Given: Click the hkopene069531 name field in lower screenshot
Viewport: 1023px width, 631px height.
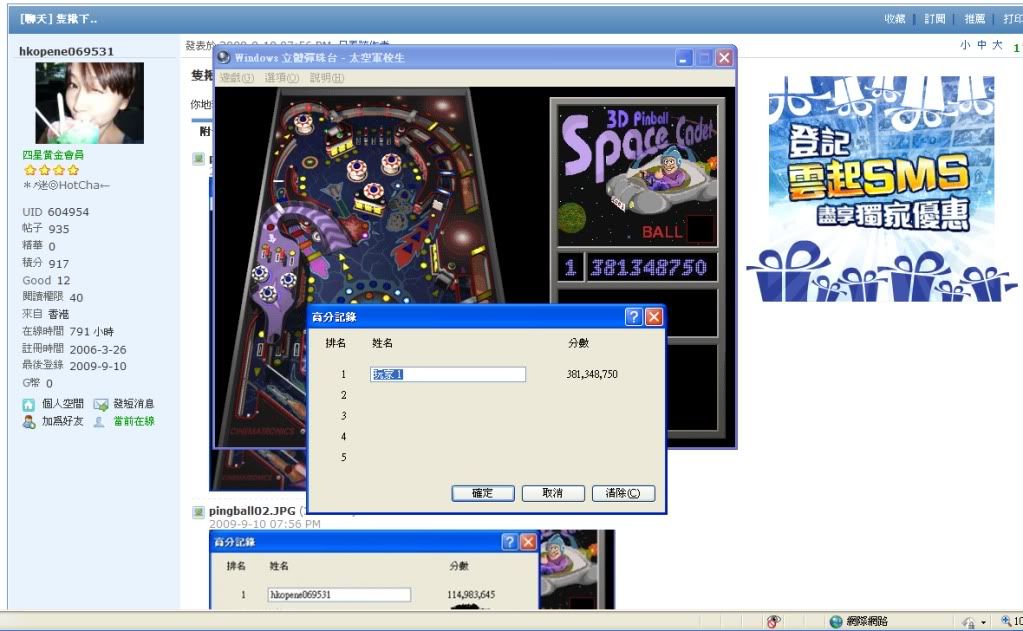Looking at the screenshot, I should (x=339, y=594).
